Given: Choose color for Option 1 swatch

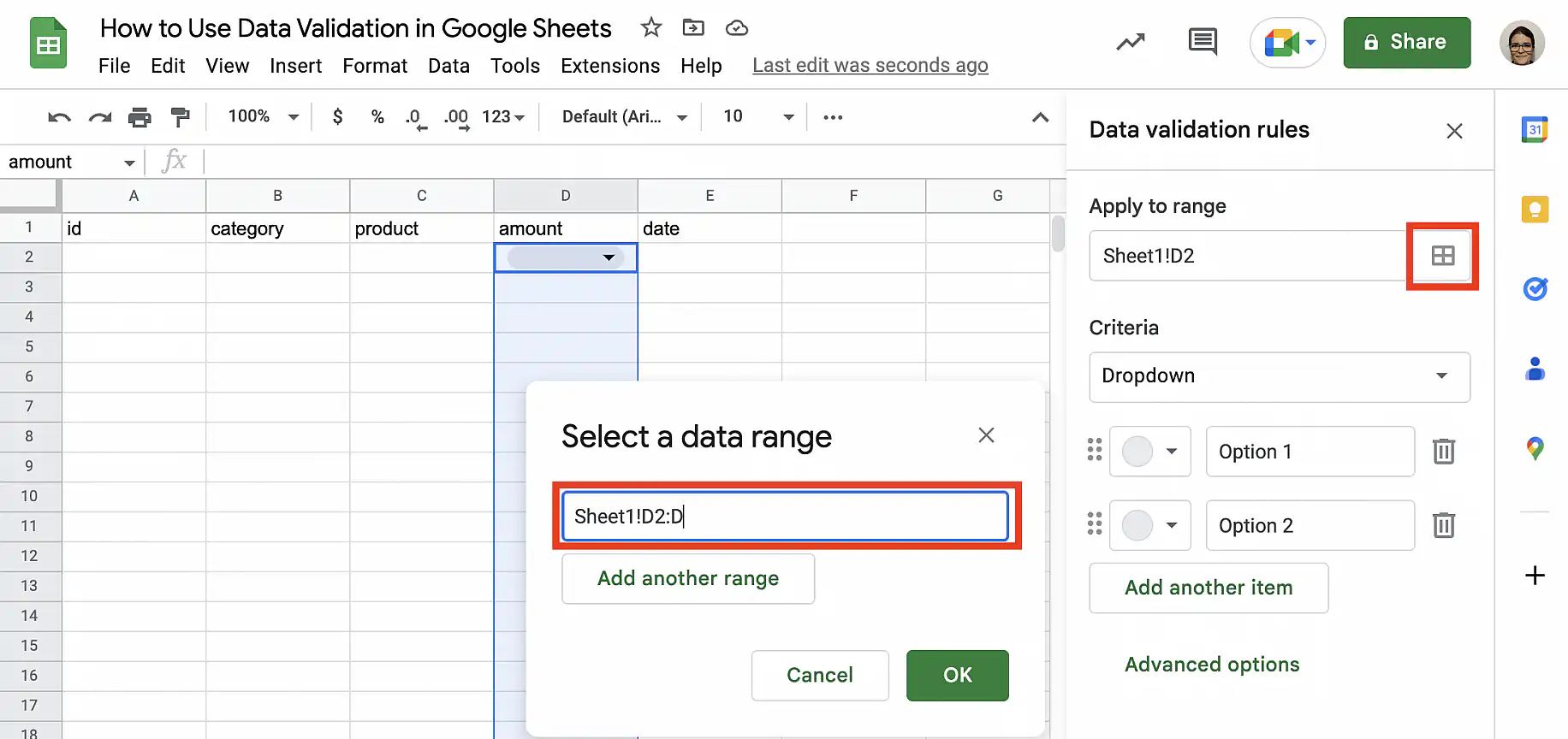Looking at the screenshot, I should tap(1149, 451).
